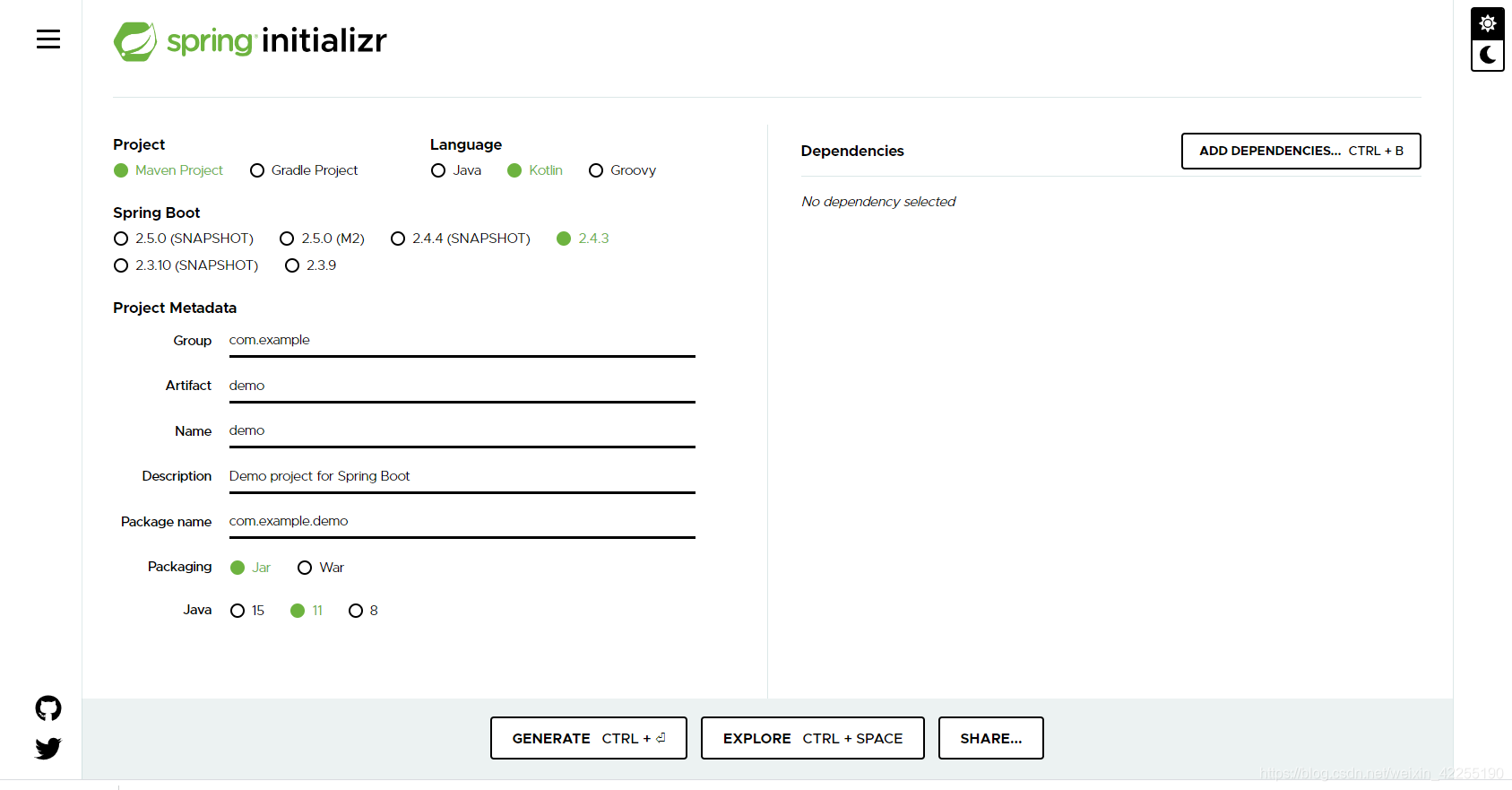Select Java version 8
The height and width of the screenshot is (790, 1512).
(x=364, y=611)
